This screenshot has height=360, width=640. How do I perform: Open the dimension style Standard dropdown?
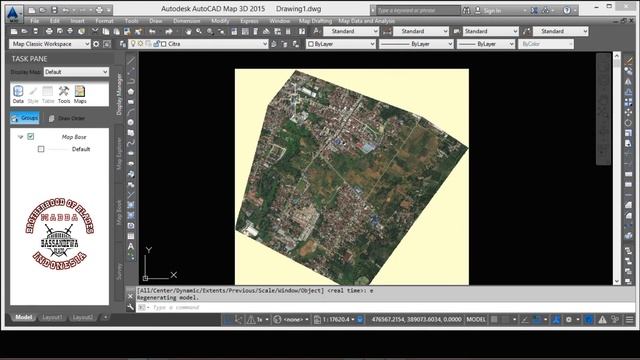[421, 31]
